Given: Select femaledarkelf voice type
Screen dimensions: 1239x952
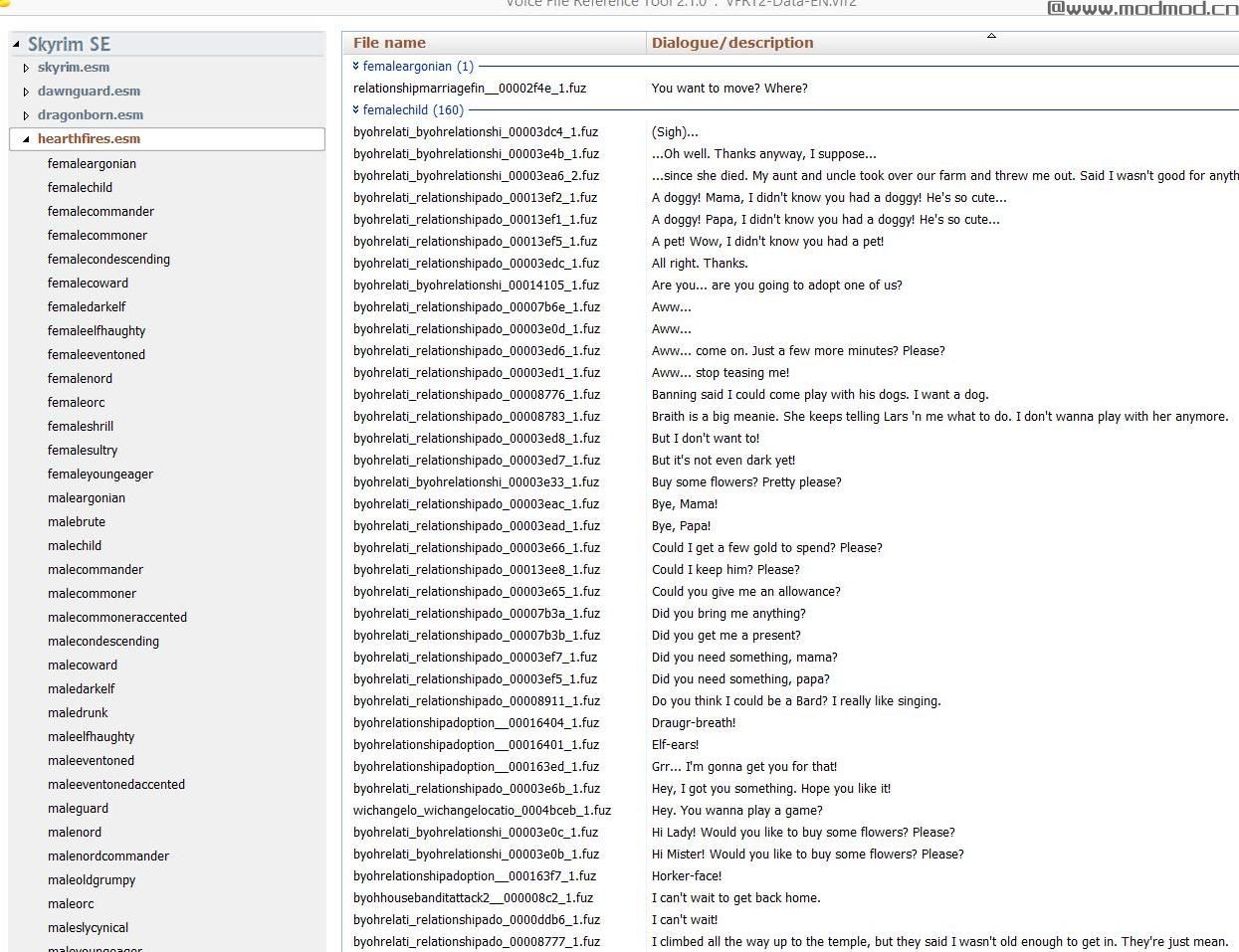Looking at the screenshot, I should [x=87, y=306].
